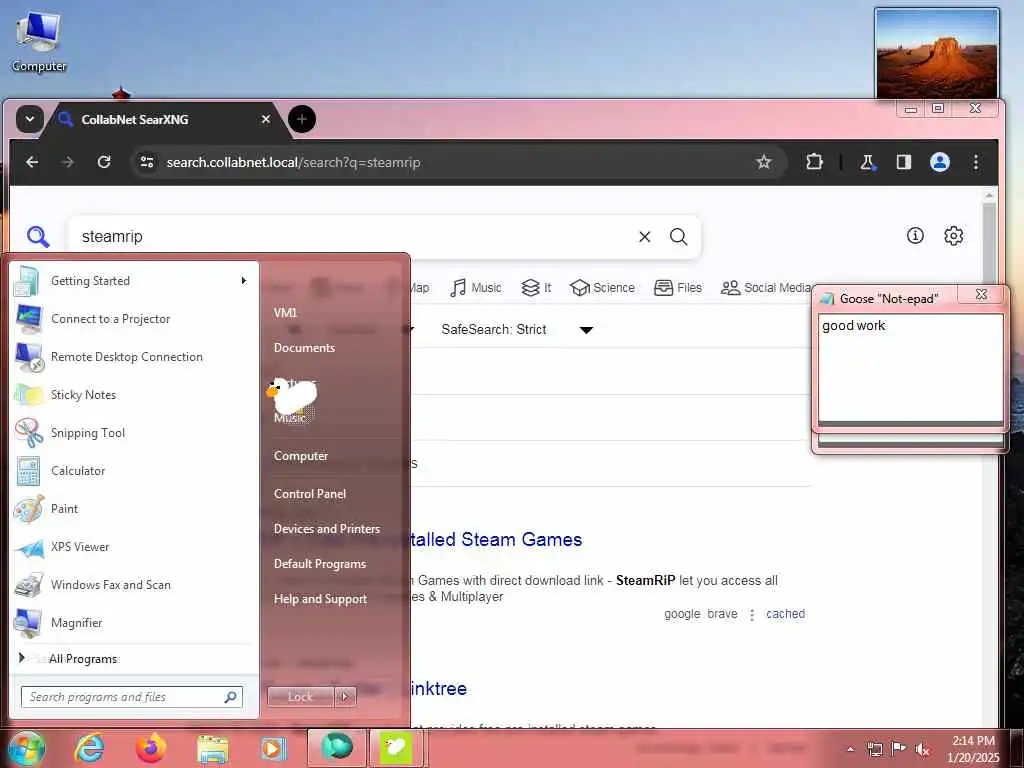Show hidden system tray icons
Image resolution: width=1024 pixels, height=768 pixels.
(x=850, y=749)
